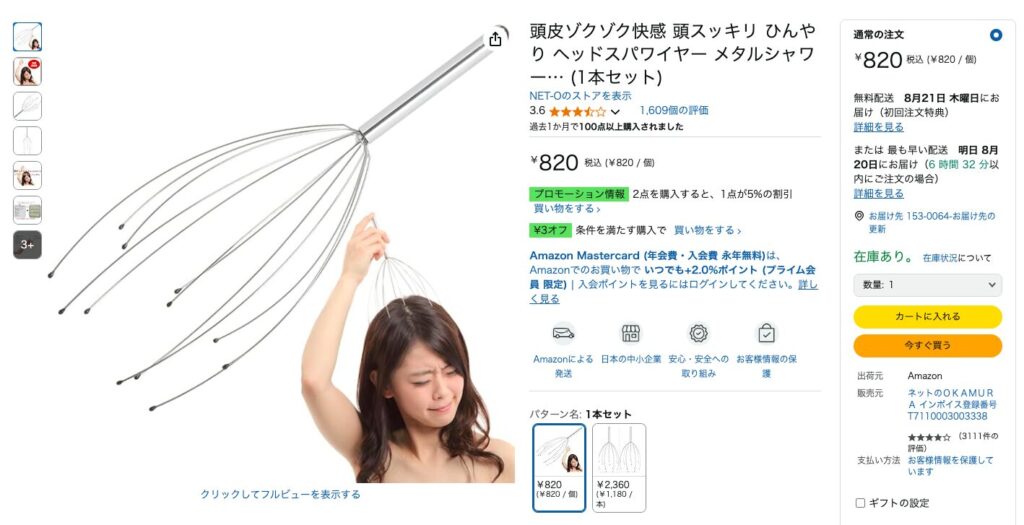The width and height of the screenshot is (1024, 525).
Task: Click the Amazon delivery truck icon
Action: click(563, 334)
